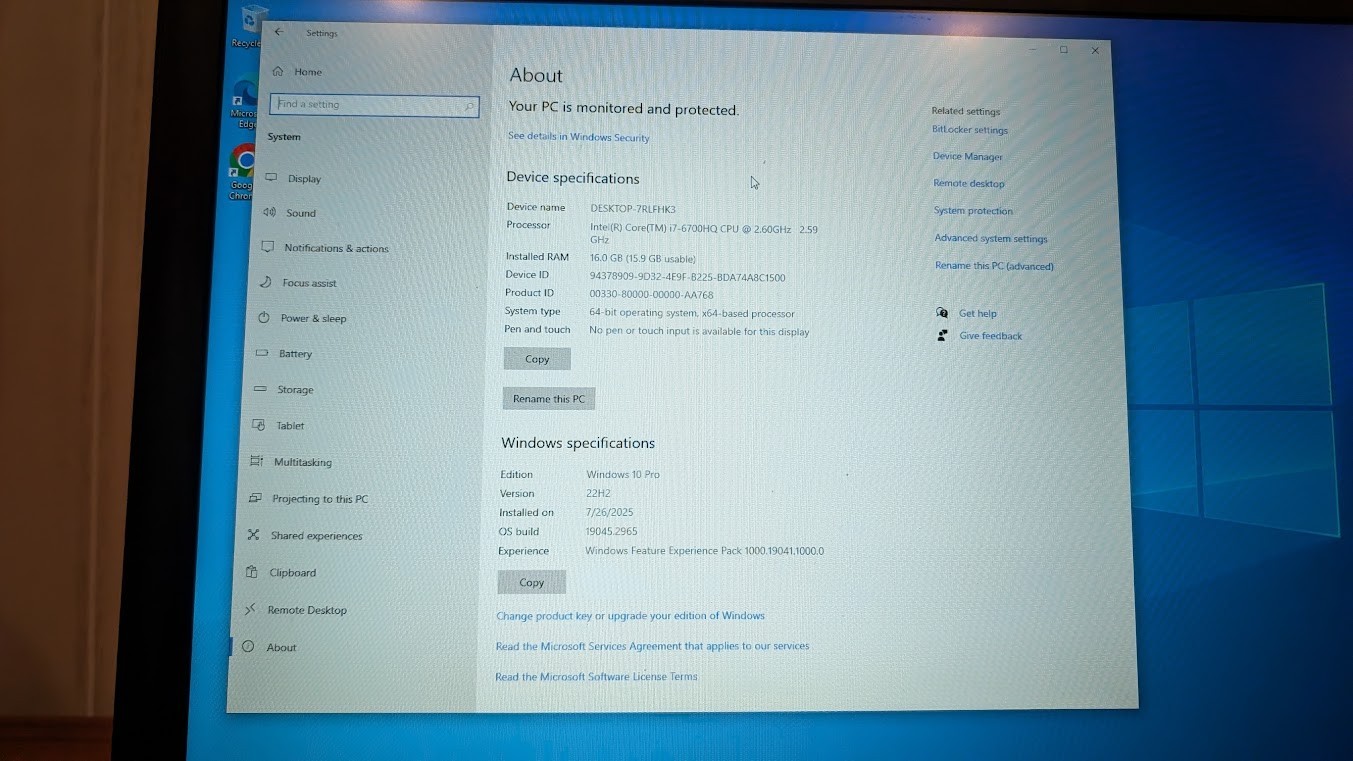Screen dimensions: 1353x761
Task: Click Rename this PC (advanced) link
Action: [x=994, y=266]
